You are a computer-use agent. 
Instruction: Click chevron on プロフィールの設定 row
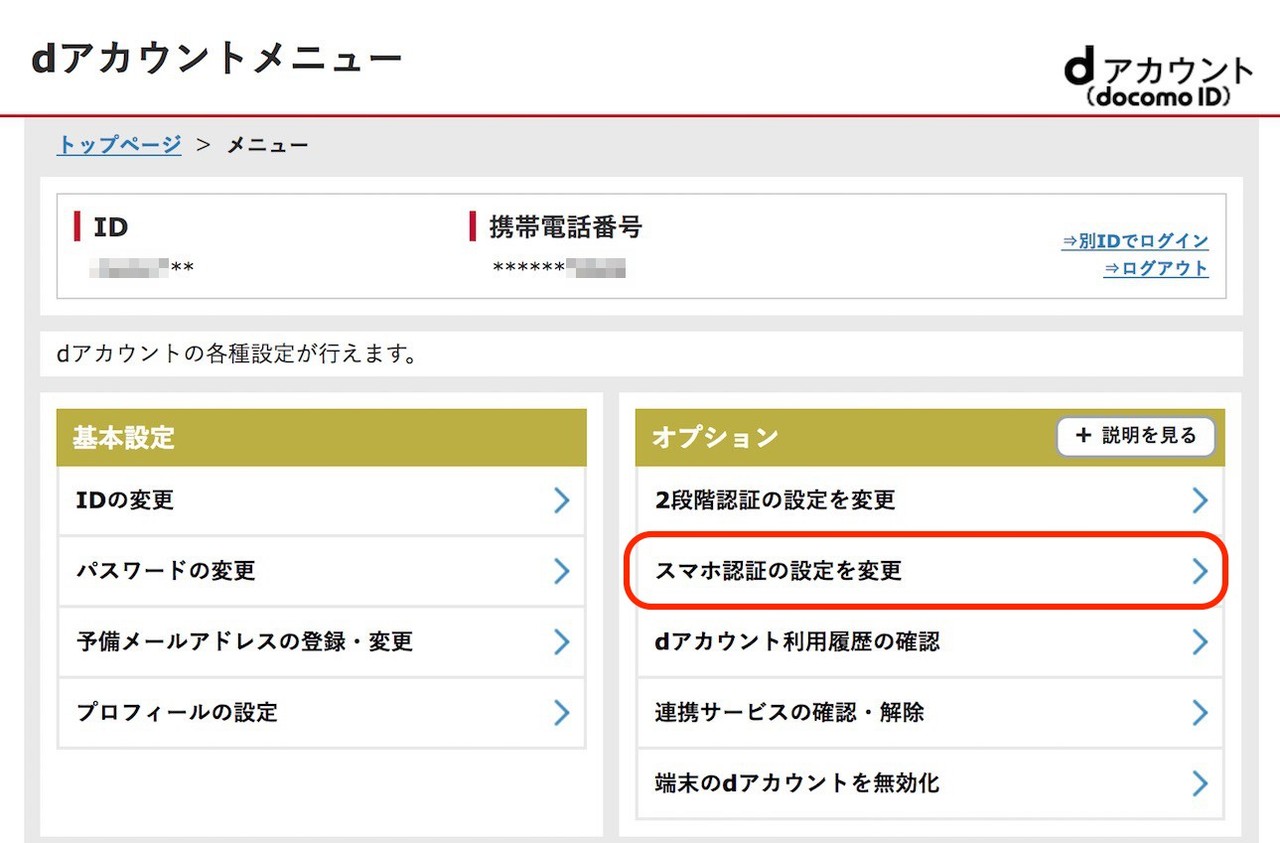tap(562, 713)
